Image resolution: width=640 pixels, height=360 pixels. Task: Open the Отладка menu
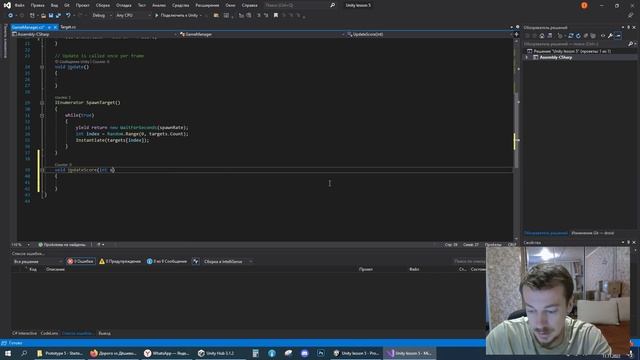[123, 5]
